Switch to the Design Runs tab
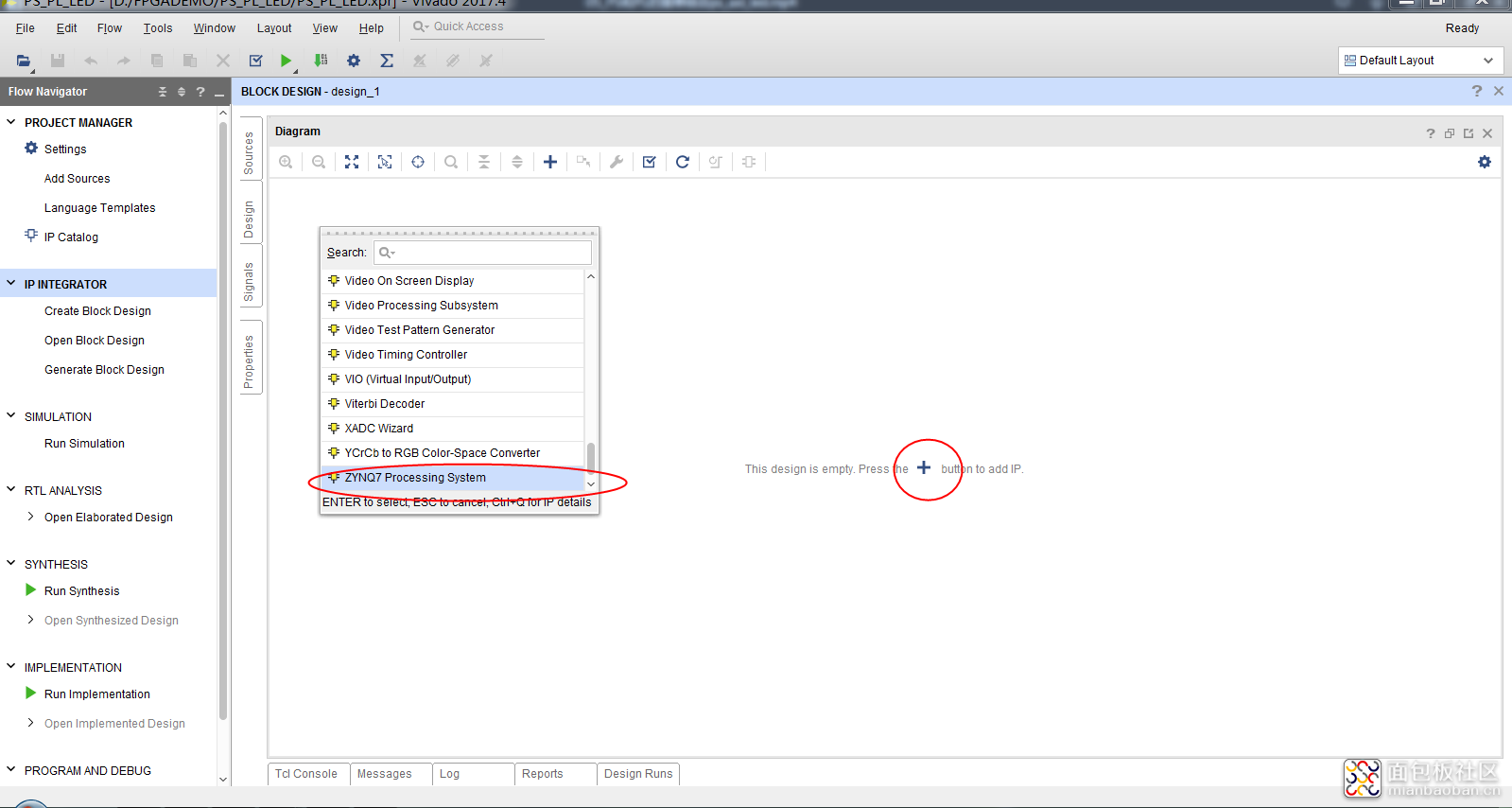The height and width of the screenshot is (808, 1512). tap(638, 774)
